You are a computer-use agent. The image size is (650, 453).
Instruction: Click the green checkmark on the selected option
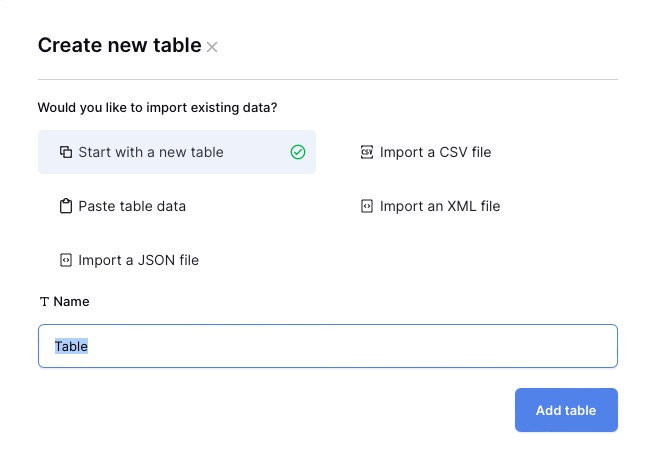[297, 152]
